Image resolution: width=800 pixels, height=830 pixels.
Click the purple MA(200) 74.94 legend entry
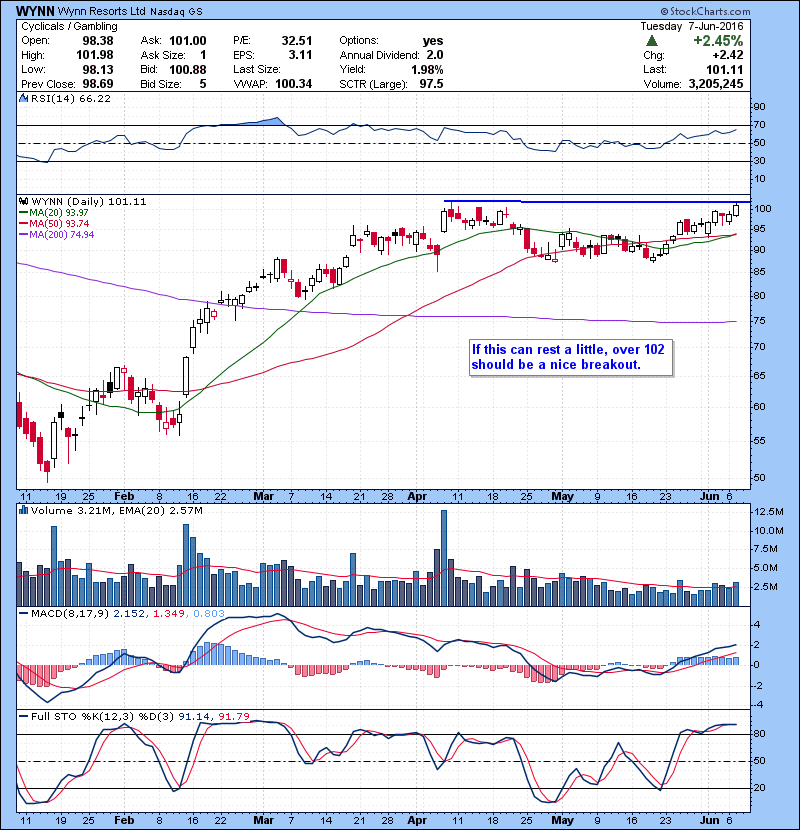click(x=57, y=234)
